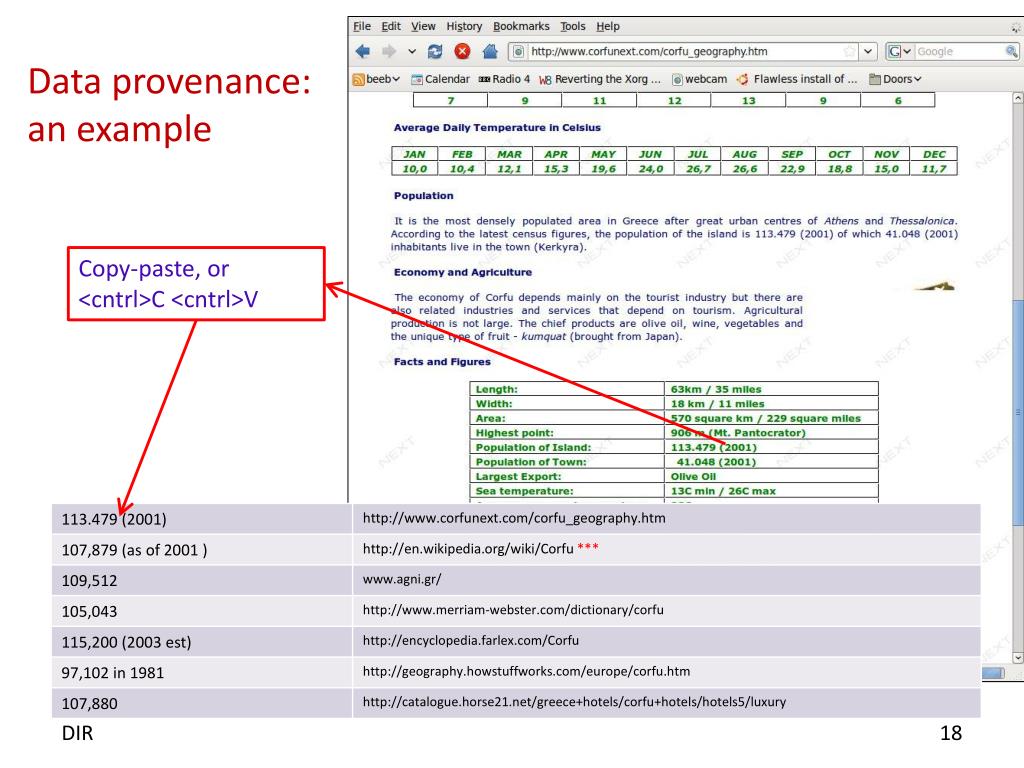The width and height of the screenshot is (1024, 768).
Task: Go to the browser Home page
Action: [x=490, y=51]
